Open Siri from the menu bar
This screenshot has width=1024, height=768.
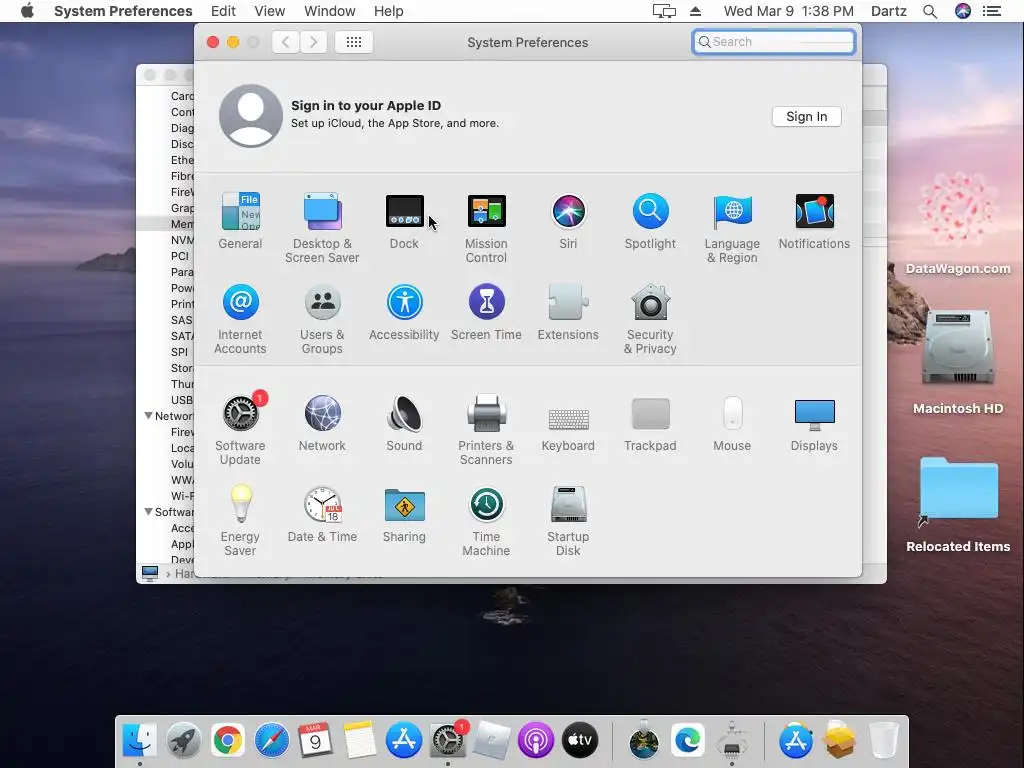point(963,11)
